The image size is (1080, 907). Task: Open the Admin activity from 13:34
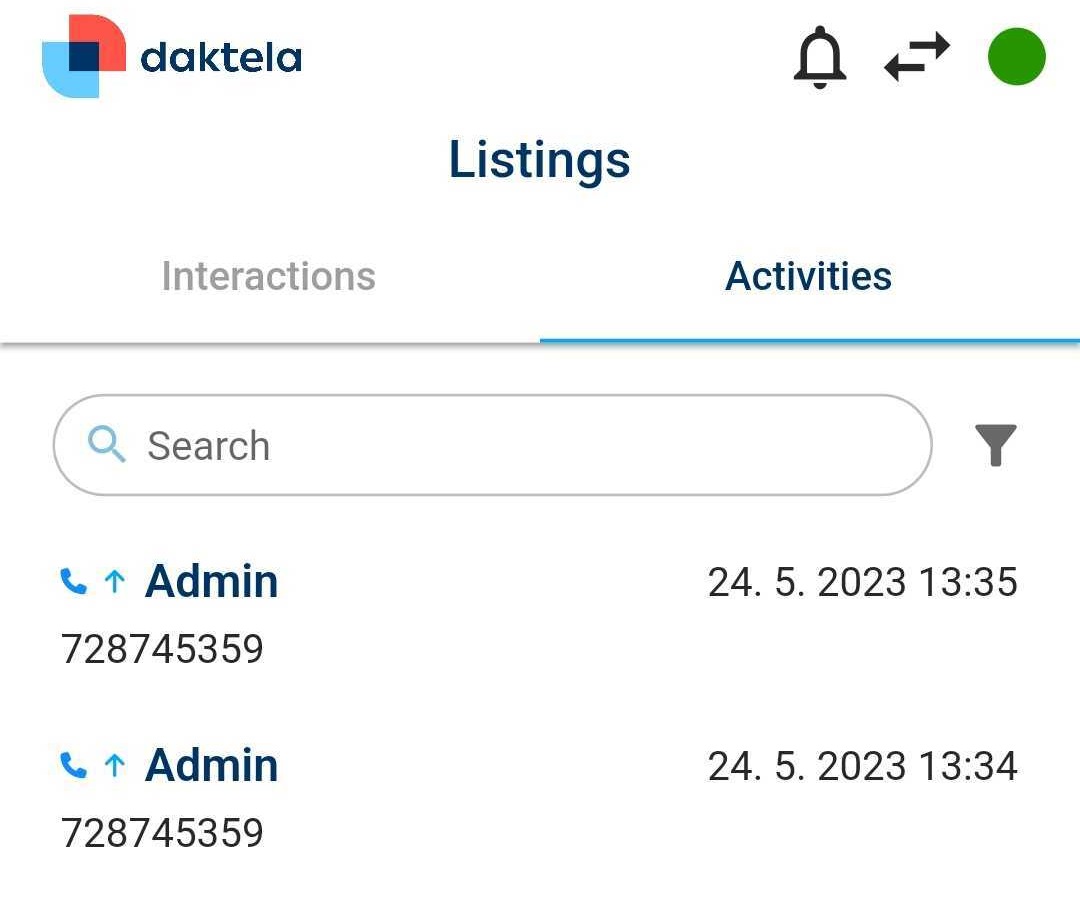point(212,764)
